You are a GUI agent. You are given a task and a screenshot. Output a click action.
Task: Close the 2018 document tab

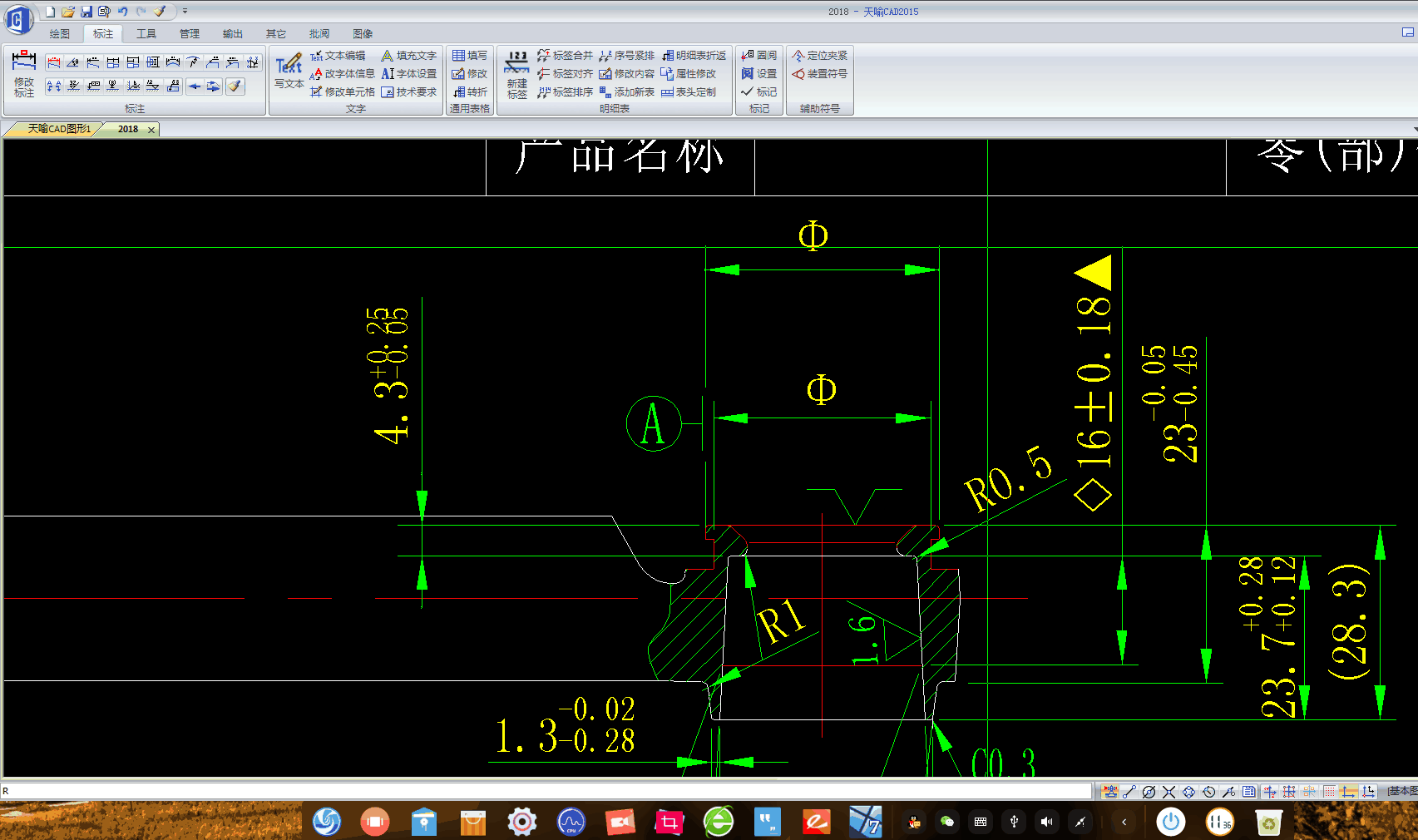[x=151, y=130]
